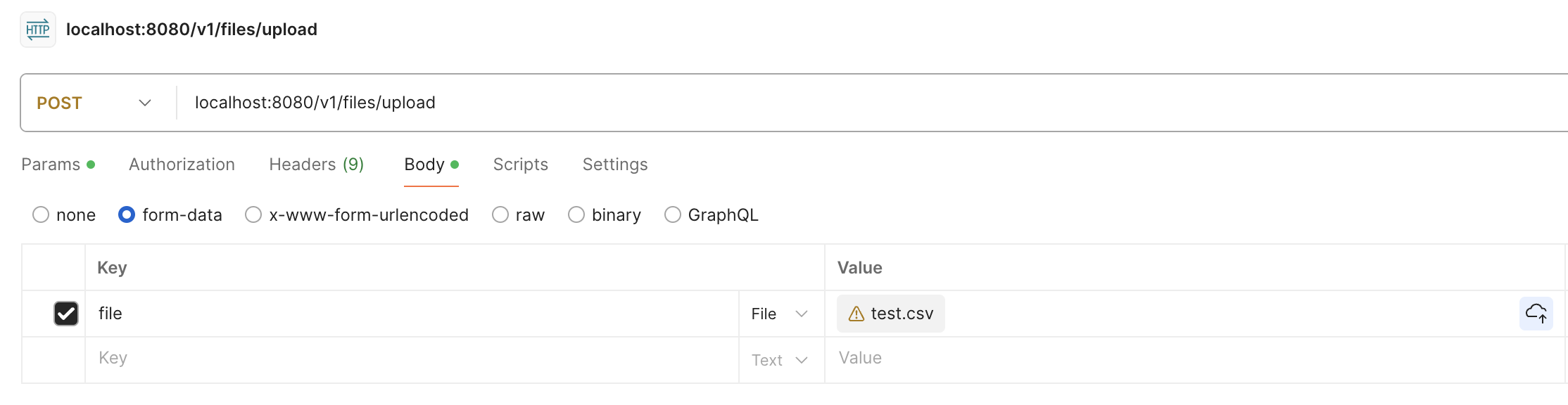
Task: Go to the Headers (9) tab
Action: 316,165
